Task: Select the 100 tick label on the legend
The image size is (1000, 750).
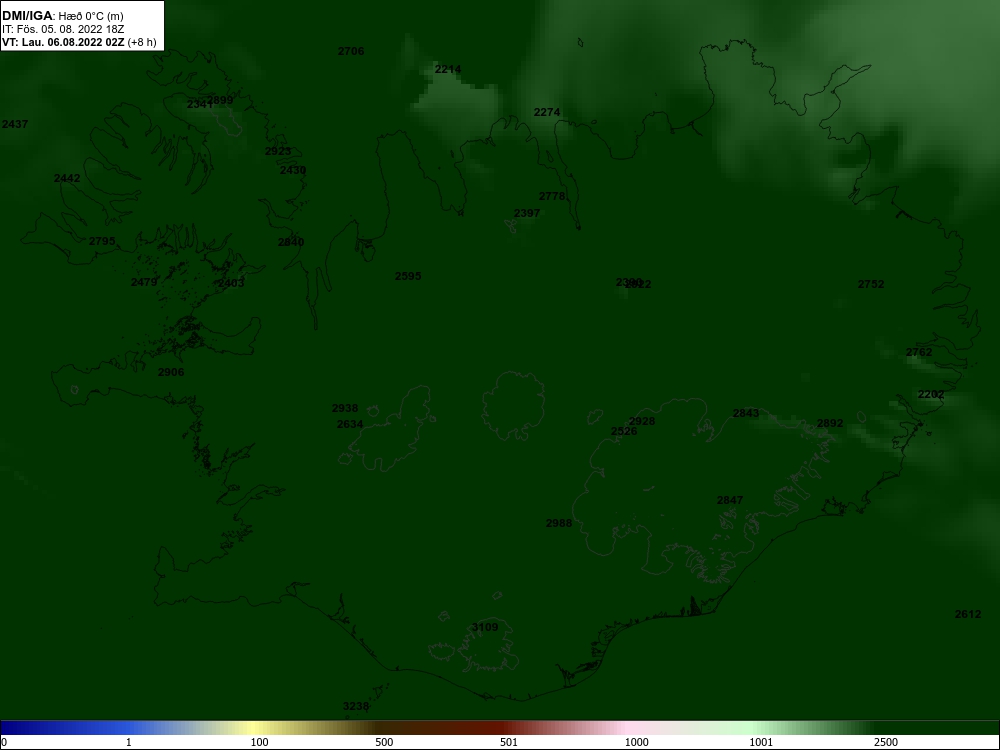Action: (259, 742)
